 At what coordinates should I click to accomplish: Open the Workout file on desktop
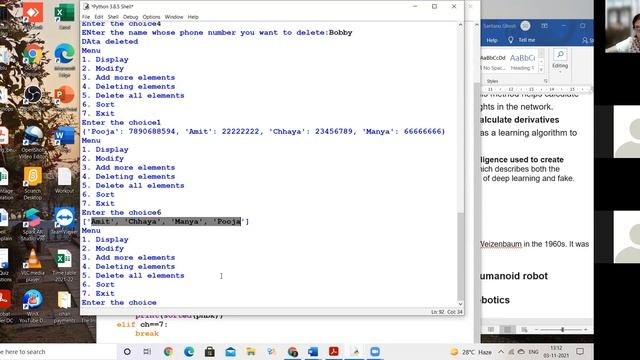pyautogui.click(x=64, y=180)
